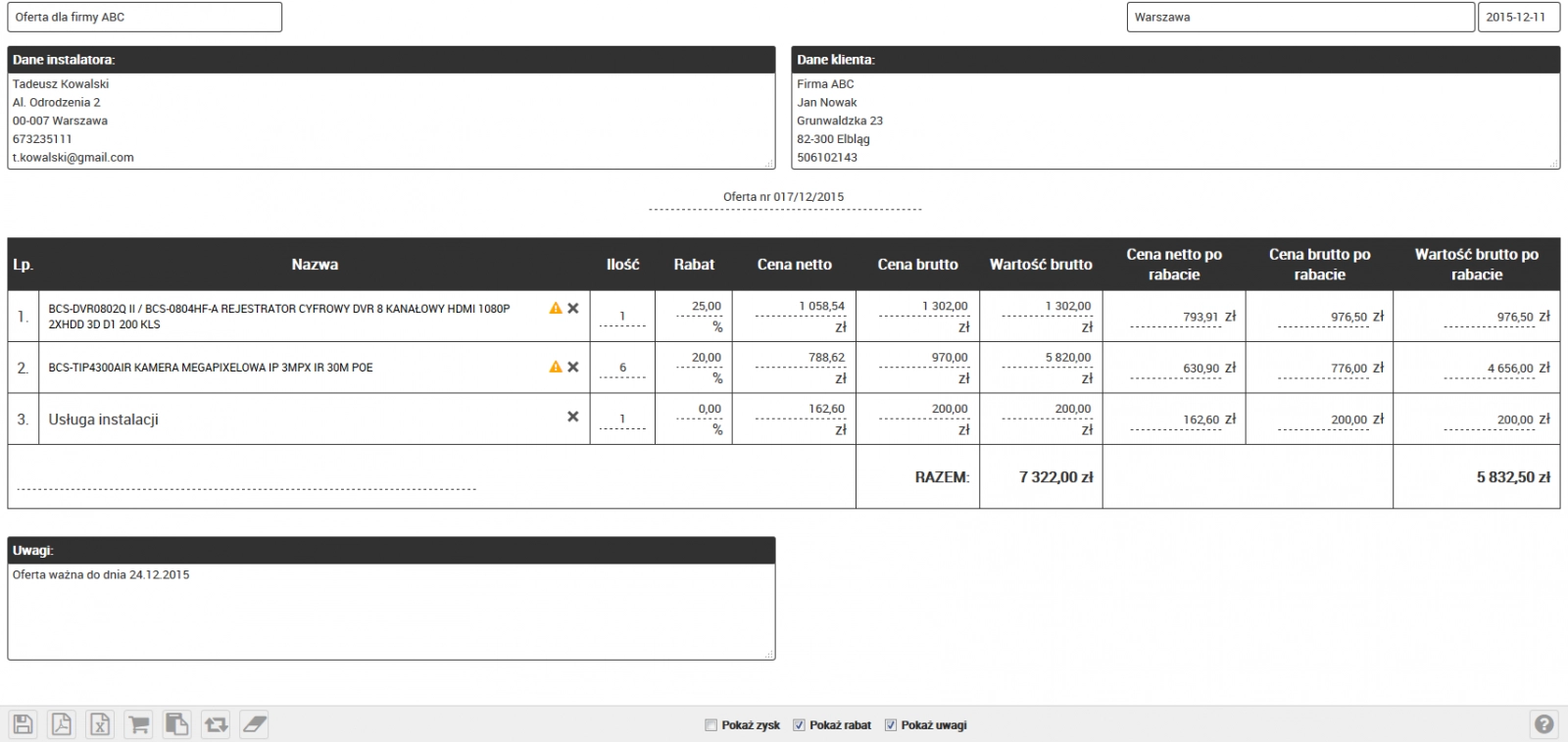This screenshot has height=742, width=1568.
Task: Edit gross price 970,00
Action: click(924, 358)
